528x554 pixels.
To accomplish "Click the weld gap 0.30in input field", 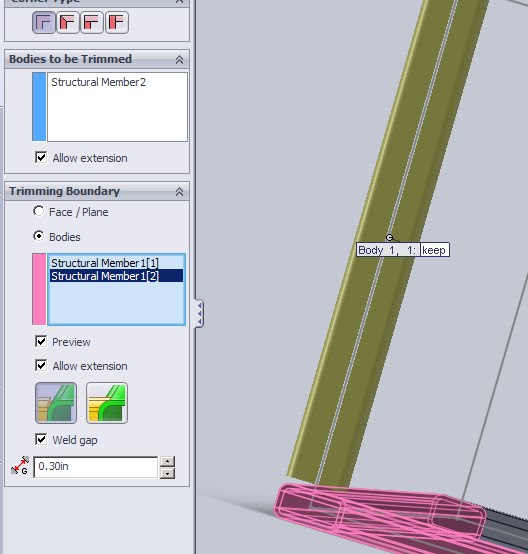I will [x=95, y=467].
